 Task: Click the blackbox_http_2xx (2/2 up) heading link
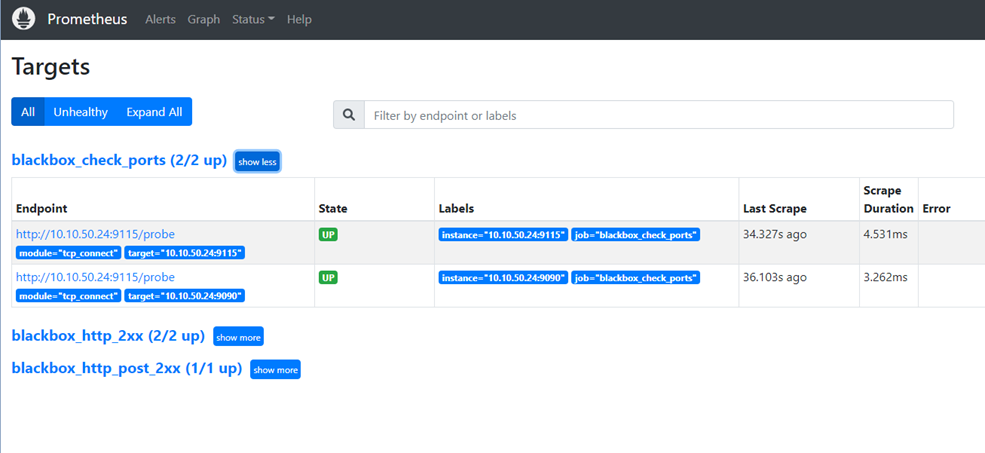[108, 336]
